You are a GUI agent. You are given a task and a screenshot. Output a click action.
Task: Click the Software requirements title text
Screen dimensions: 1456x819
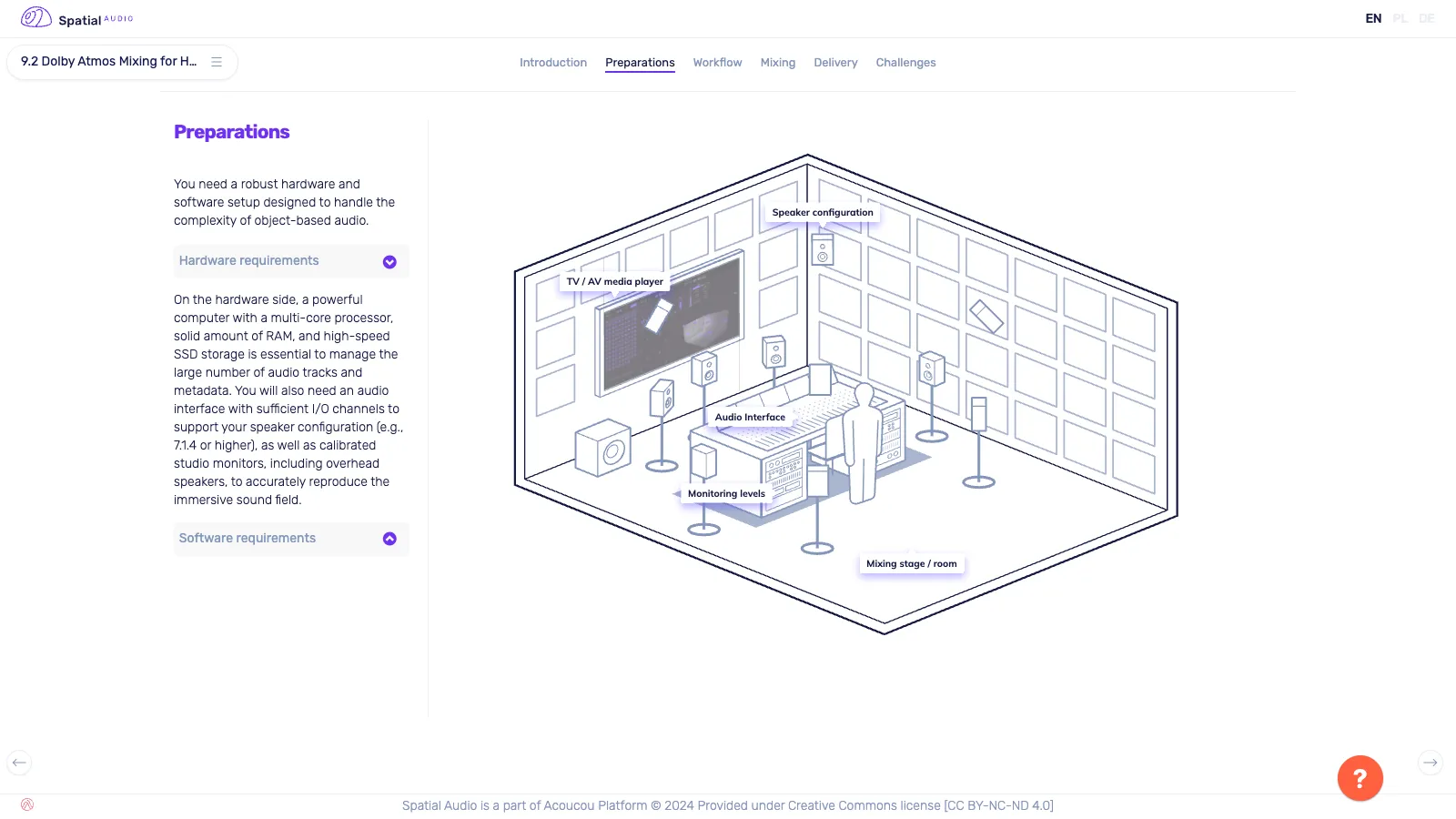tap(248, 539)
